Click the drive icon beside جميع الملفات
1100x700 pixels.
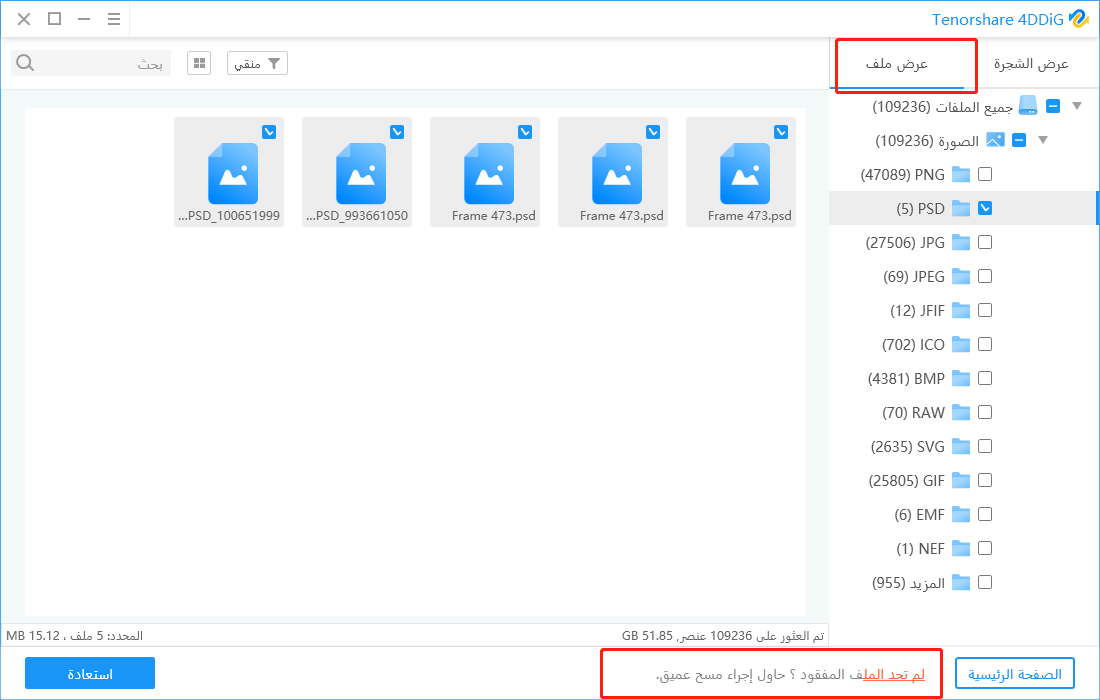point(1028,106)
